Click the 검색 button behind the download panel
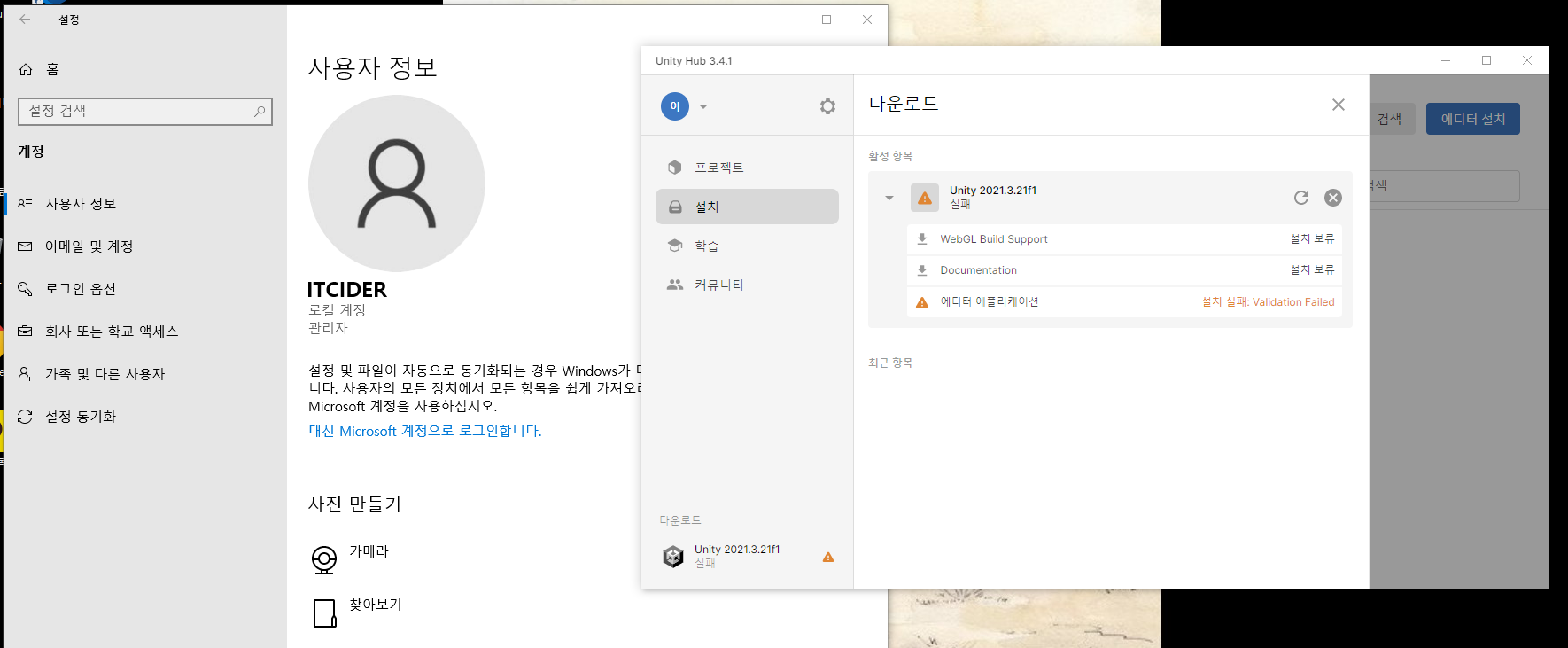The width and height of the screenshot is (1568, 648). pyautogui.click(x=1392, y=119)
